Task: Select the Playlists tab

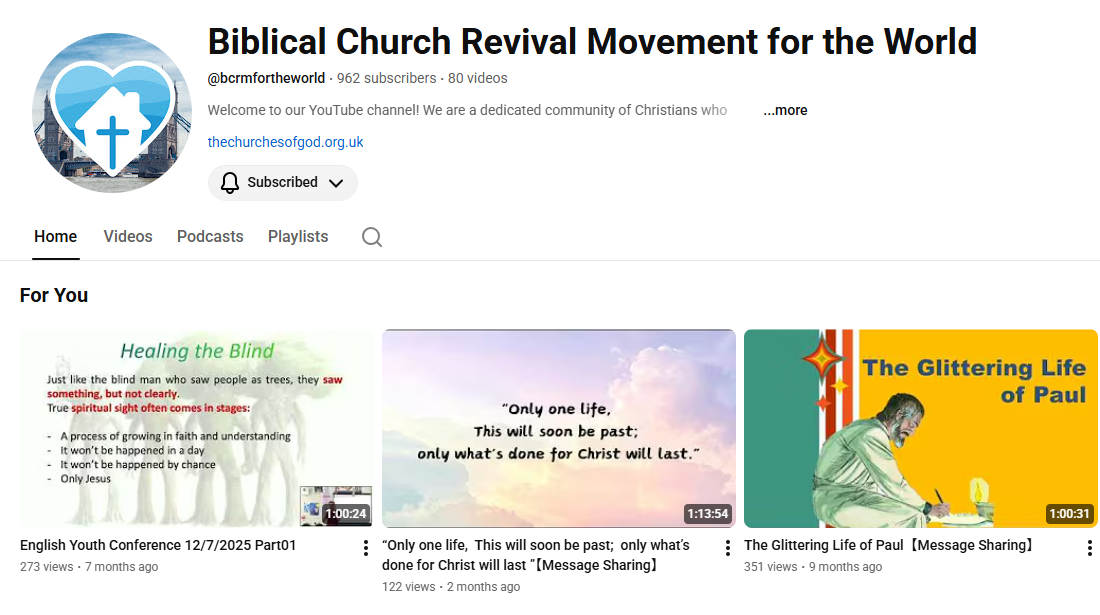Action: click(298, 236)
